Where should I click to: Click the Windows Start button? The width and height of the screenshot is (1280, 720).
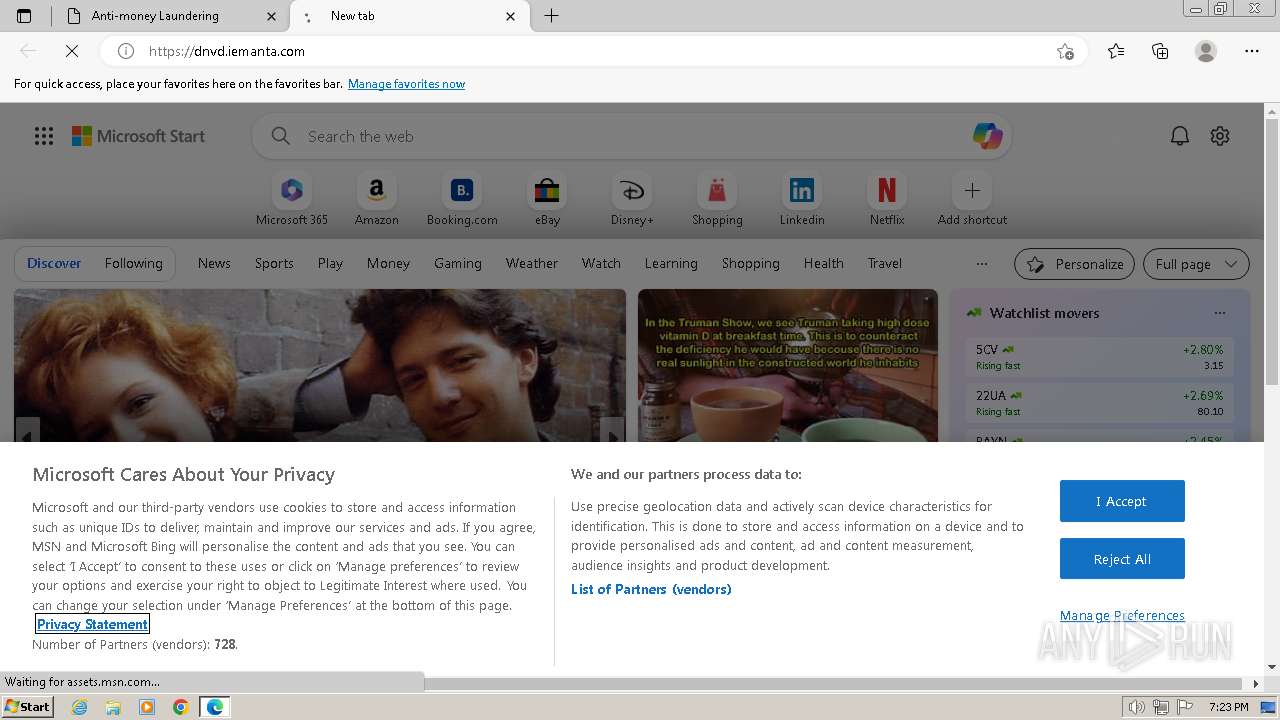click(x=28, y=706)
